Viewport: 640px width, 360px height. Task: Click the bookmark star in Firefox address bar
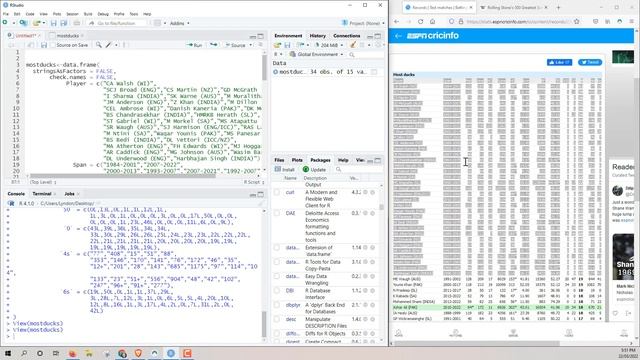tap(576, 21)
